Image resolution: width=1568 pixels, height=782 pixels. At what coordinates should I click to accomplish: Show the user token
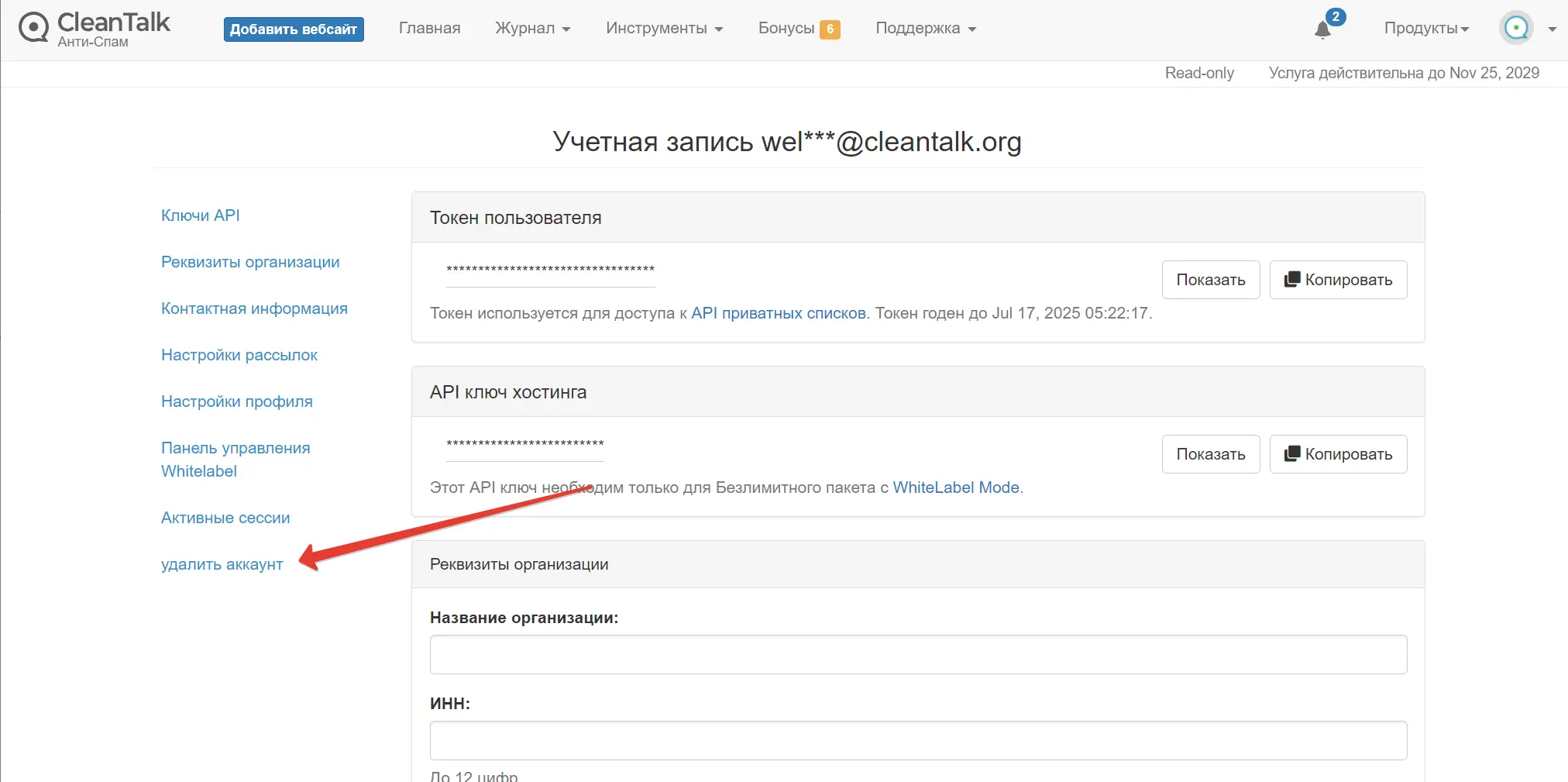[1211, 280]
